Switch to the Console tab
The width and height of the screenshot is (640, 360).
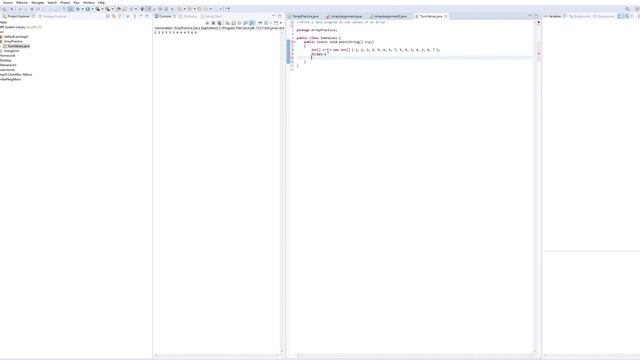(x=165, y=16)
